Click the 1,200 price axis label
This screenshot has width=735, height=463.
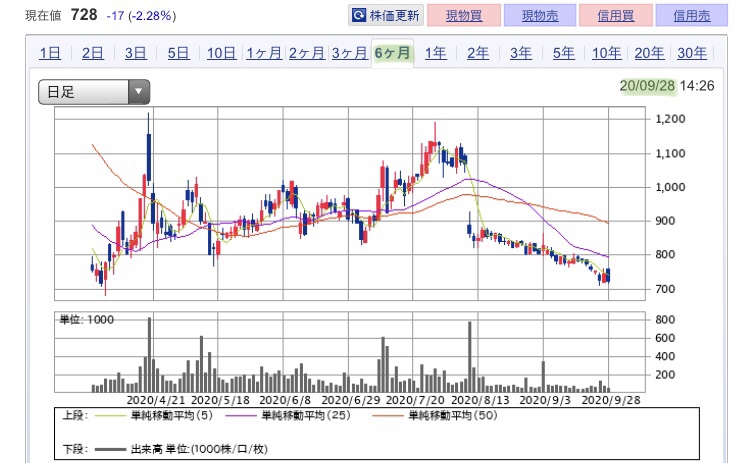[670, 119]
